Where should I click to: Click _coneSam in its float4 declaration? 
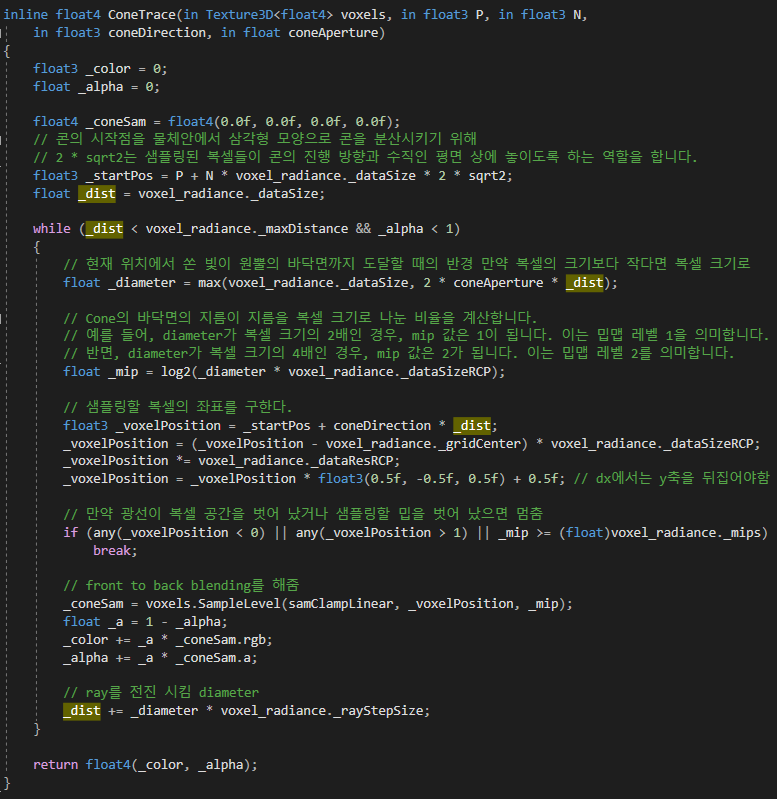pyautogui.click(x=116, y=122)
